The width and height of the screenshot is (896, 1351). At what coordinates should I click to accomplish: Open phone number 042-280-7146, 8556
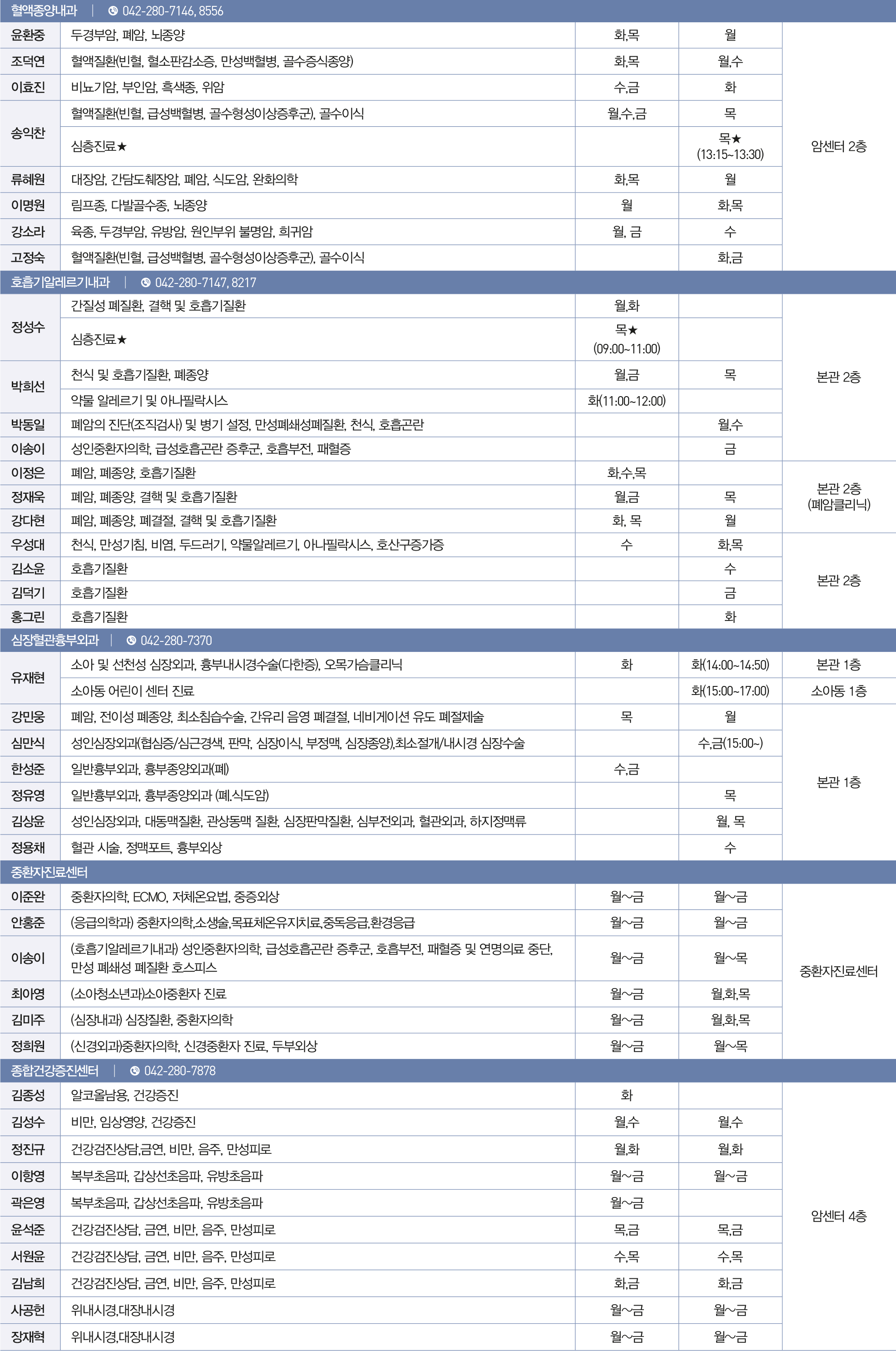[x=173, y=11]
